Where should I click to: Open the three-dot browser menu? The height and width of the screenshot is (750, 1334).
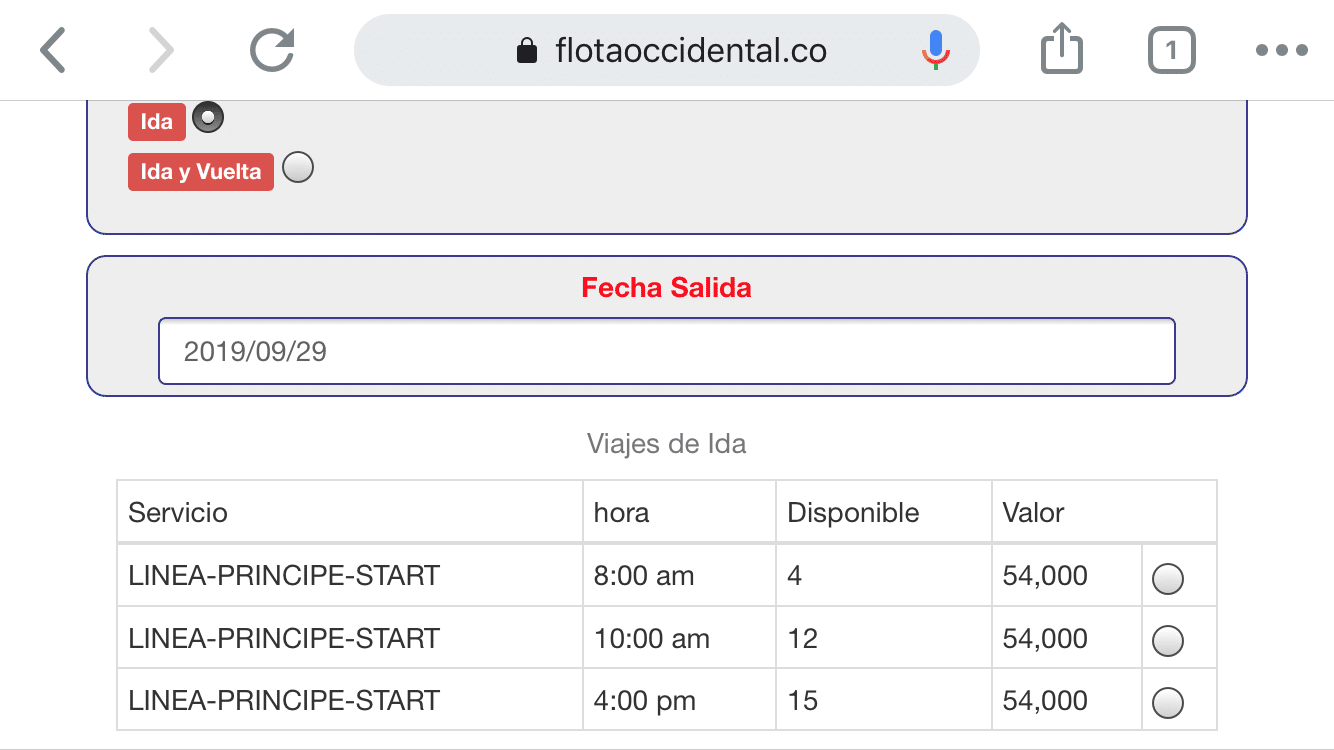(1281, 50)
